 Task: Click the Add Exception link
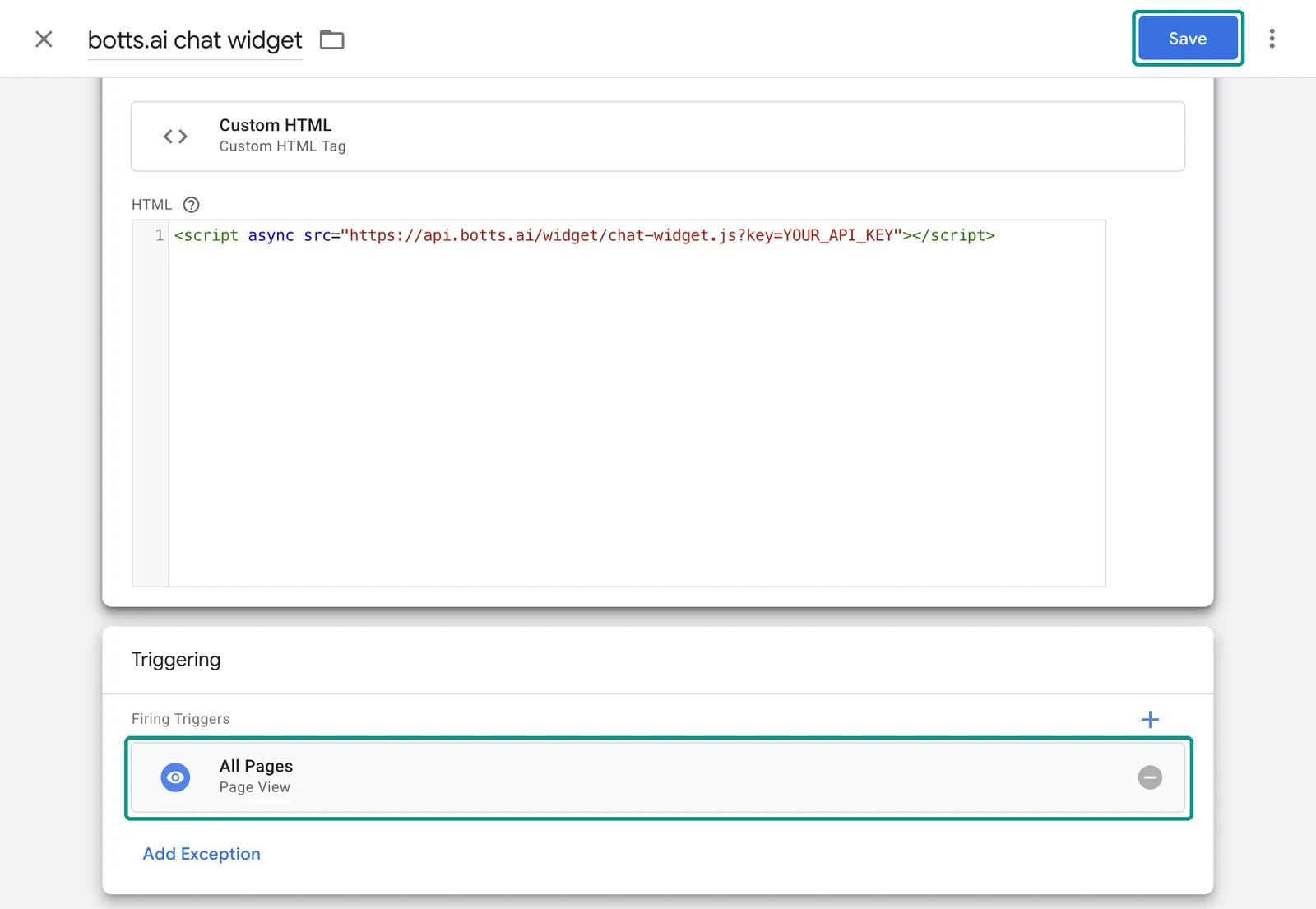point(202,854)
